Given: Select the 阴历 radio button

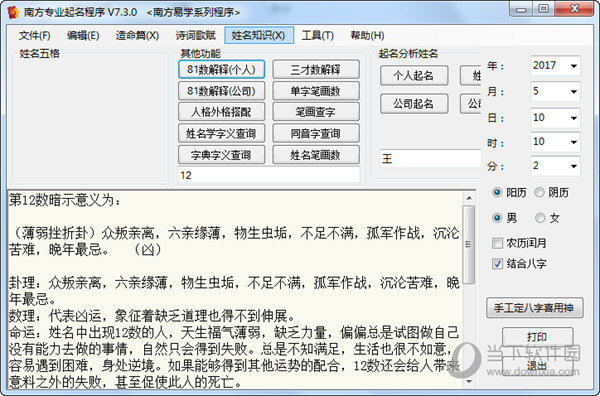Looking at the screenshot, I should coord(540,192).
